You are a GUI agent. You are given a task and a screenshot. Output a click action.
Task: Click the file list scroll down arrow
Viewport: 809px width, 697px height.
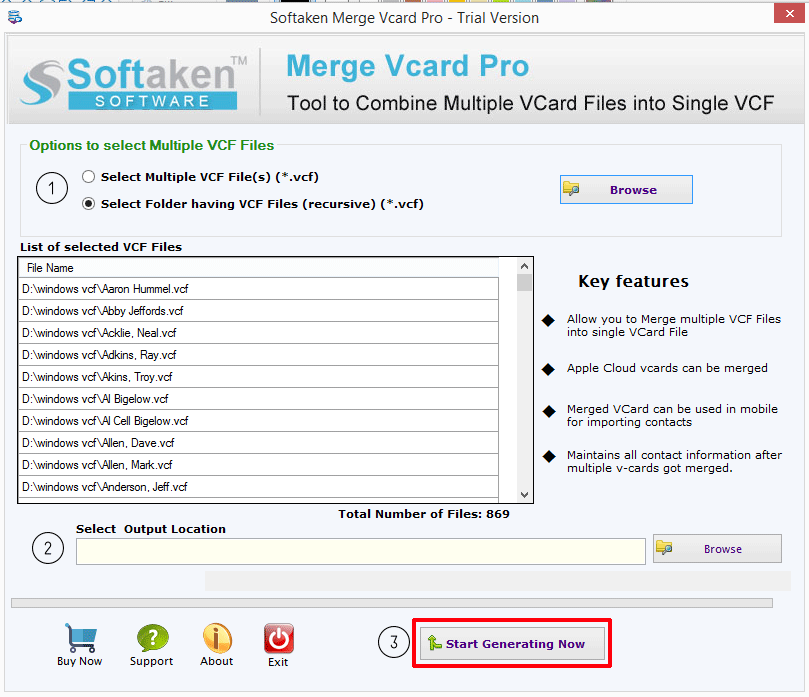point(524,495)
